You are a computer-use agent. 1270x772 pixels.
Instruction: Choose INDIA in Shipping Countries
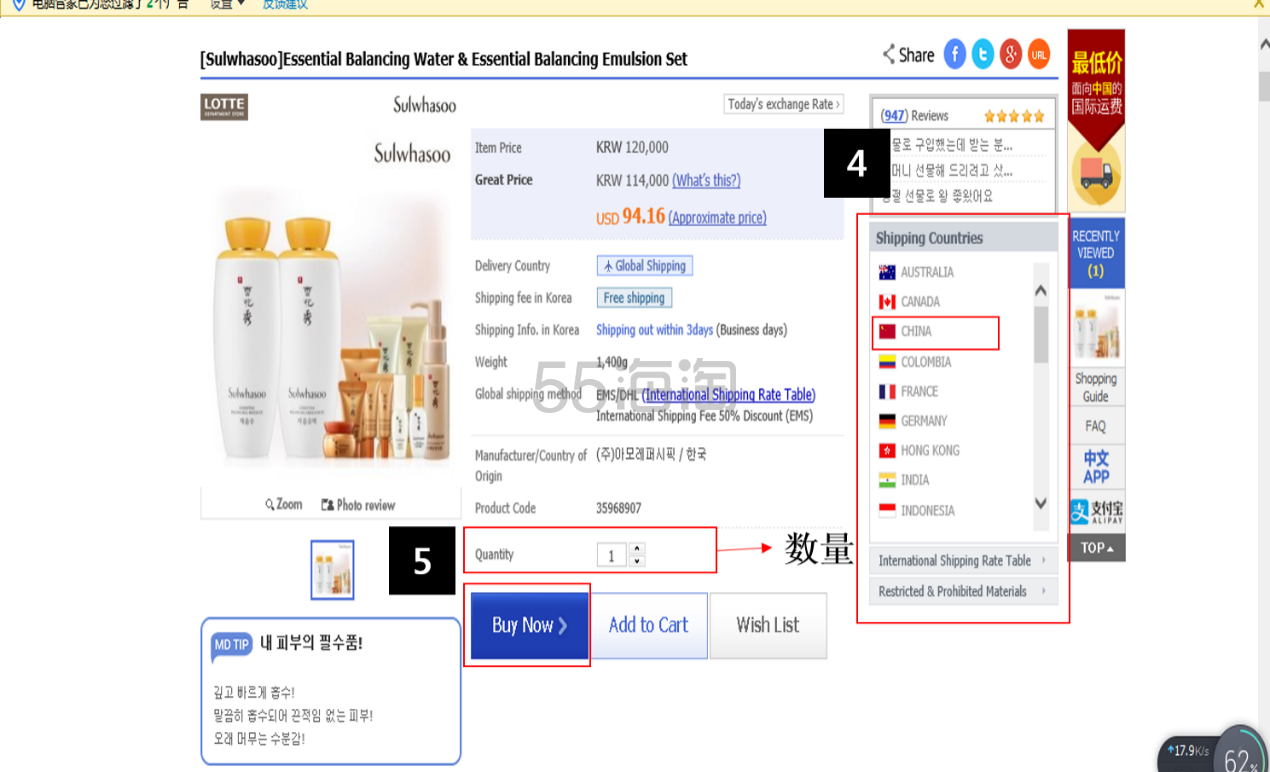pos(904,480)
